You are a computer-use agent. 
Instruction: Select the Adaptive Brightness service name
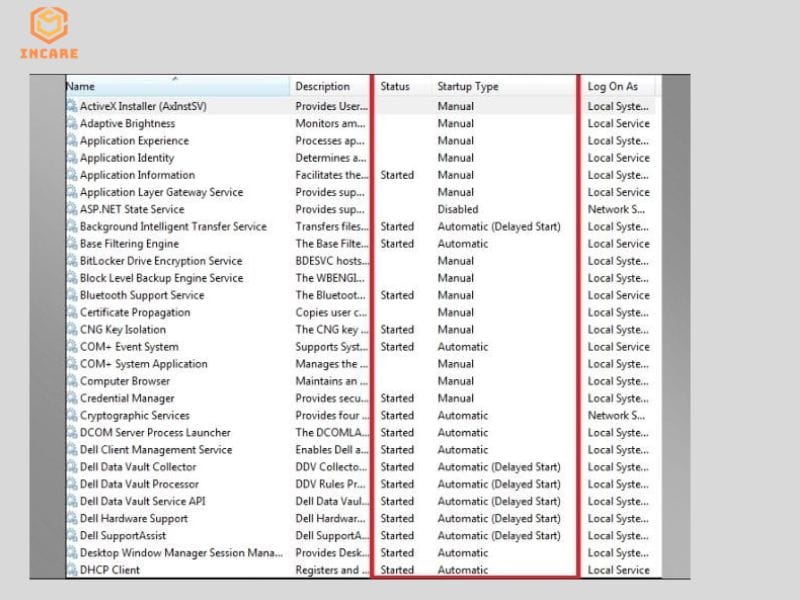(x=127, y=123)
